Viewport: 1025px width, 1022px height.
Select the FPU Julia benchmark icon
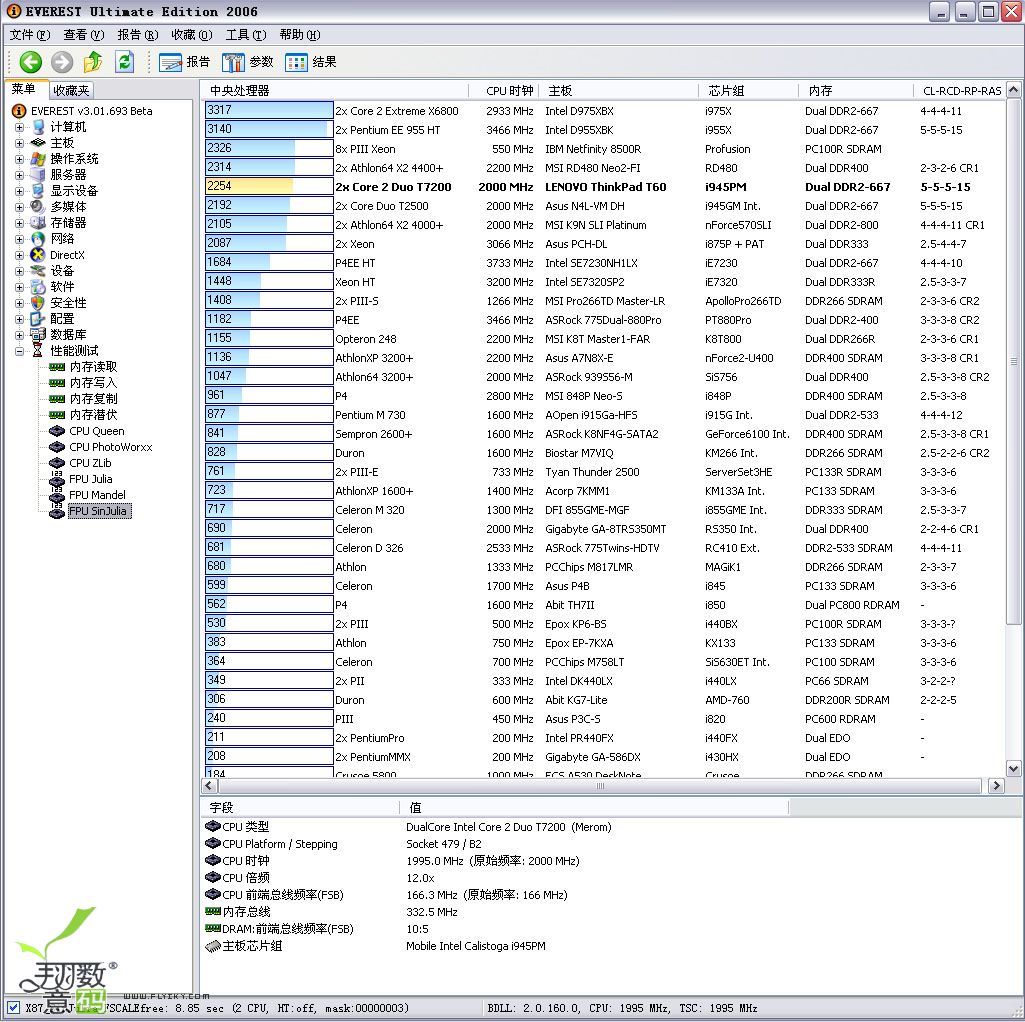pyautogui.click(x=57, y=479)
